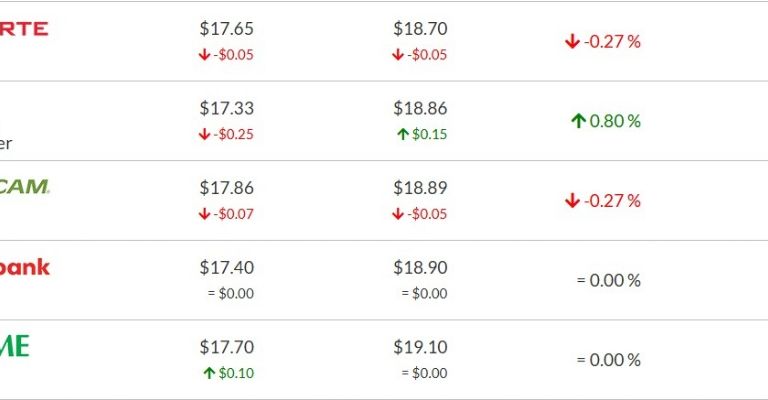Click the green up arrow beside $0.10
This screenshot has width=768, height=400.
coord(209,373)
